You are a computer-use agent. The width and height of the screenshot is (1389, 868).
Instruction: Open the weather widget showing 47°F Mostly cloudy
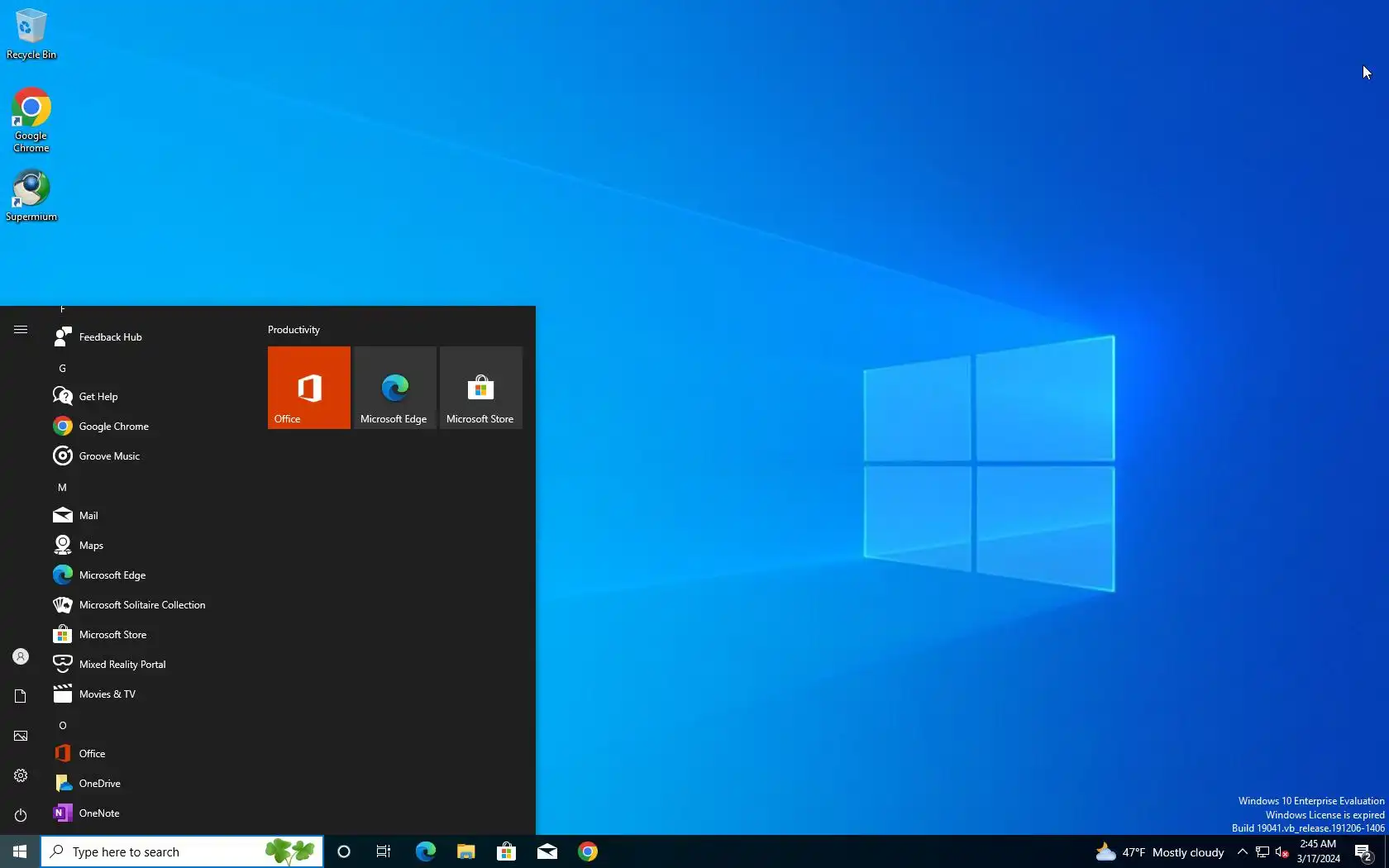(x=1159, y=851)
